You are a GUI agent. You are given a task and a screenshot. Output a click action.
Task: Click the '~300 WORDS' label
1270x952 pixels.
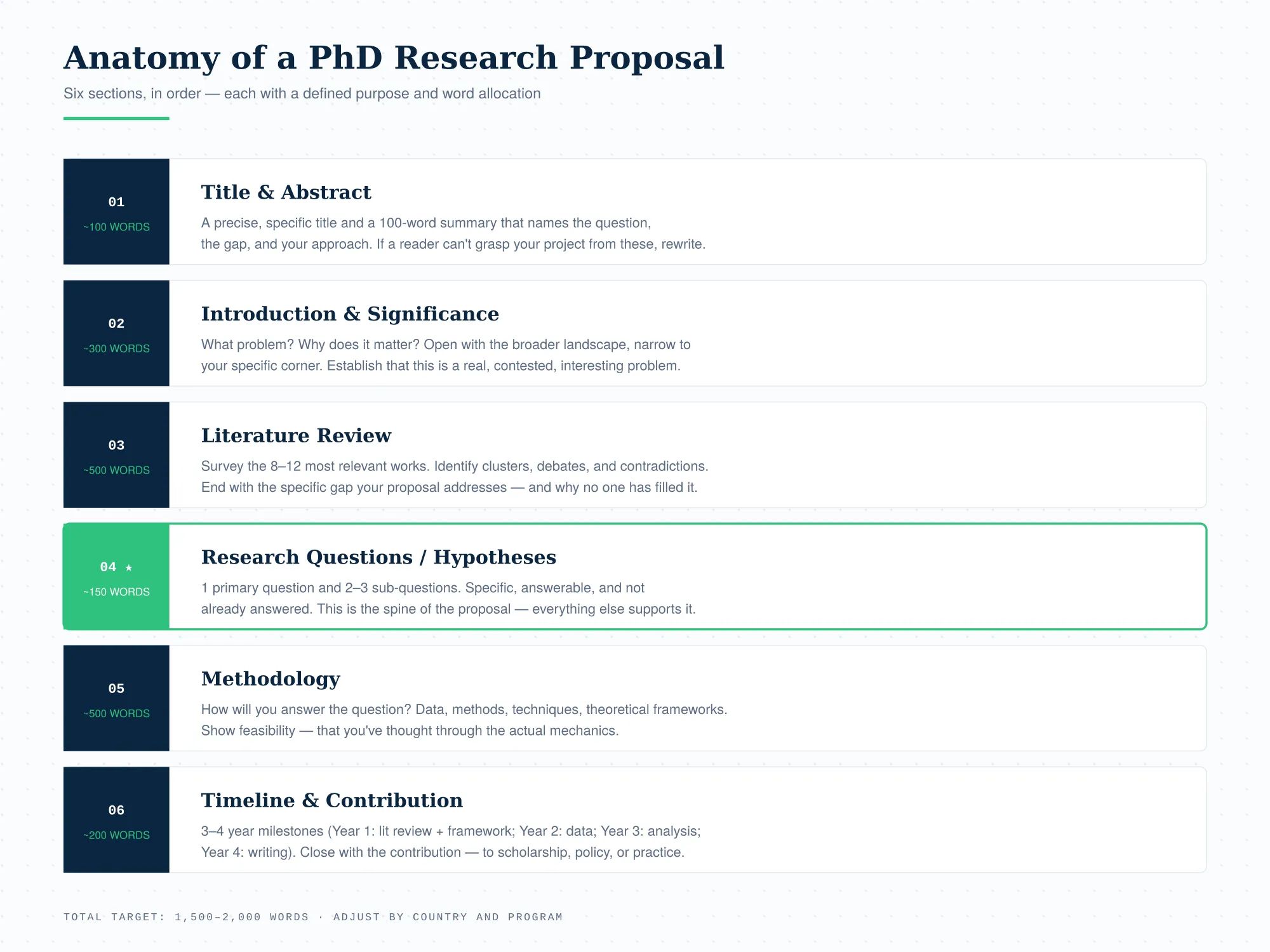point(116,348)
